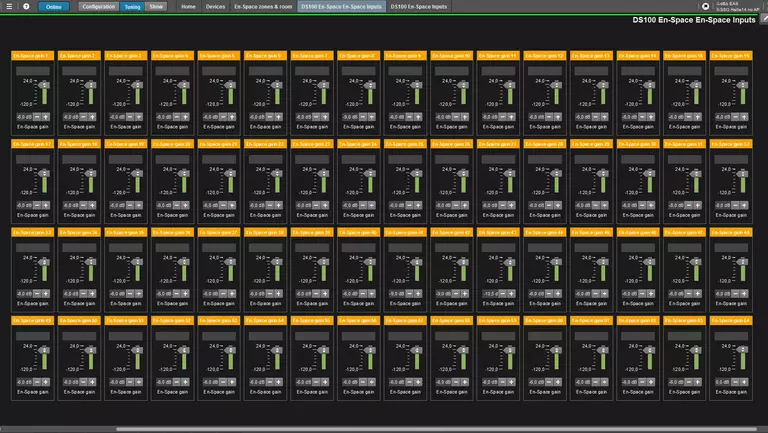Select the En-Space gain 52 orange header
This screenshot has height=433, width=768.
(x=172, y=320)
